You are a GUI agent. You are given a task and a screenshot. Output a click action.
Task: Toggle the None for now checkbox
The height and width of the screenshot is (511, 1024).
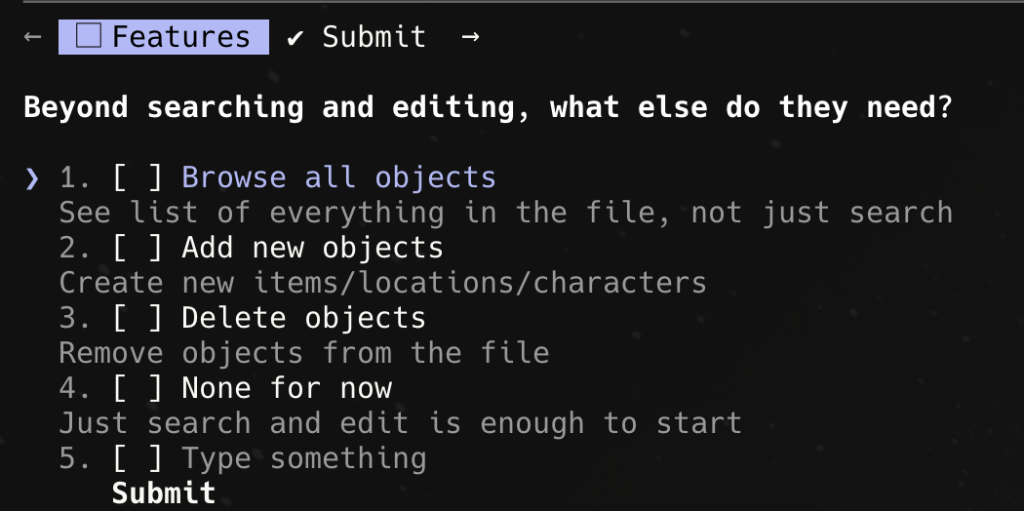pyautogui.click(x=137, y=388)
